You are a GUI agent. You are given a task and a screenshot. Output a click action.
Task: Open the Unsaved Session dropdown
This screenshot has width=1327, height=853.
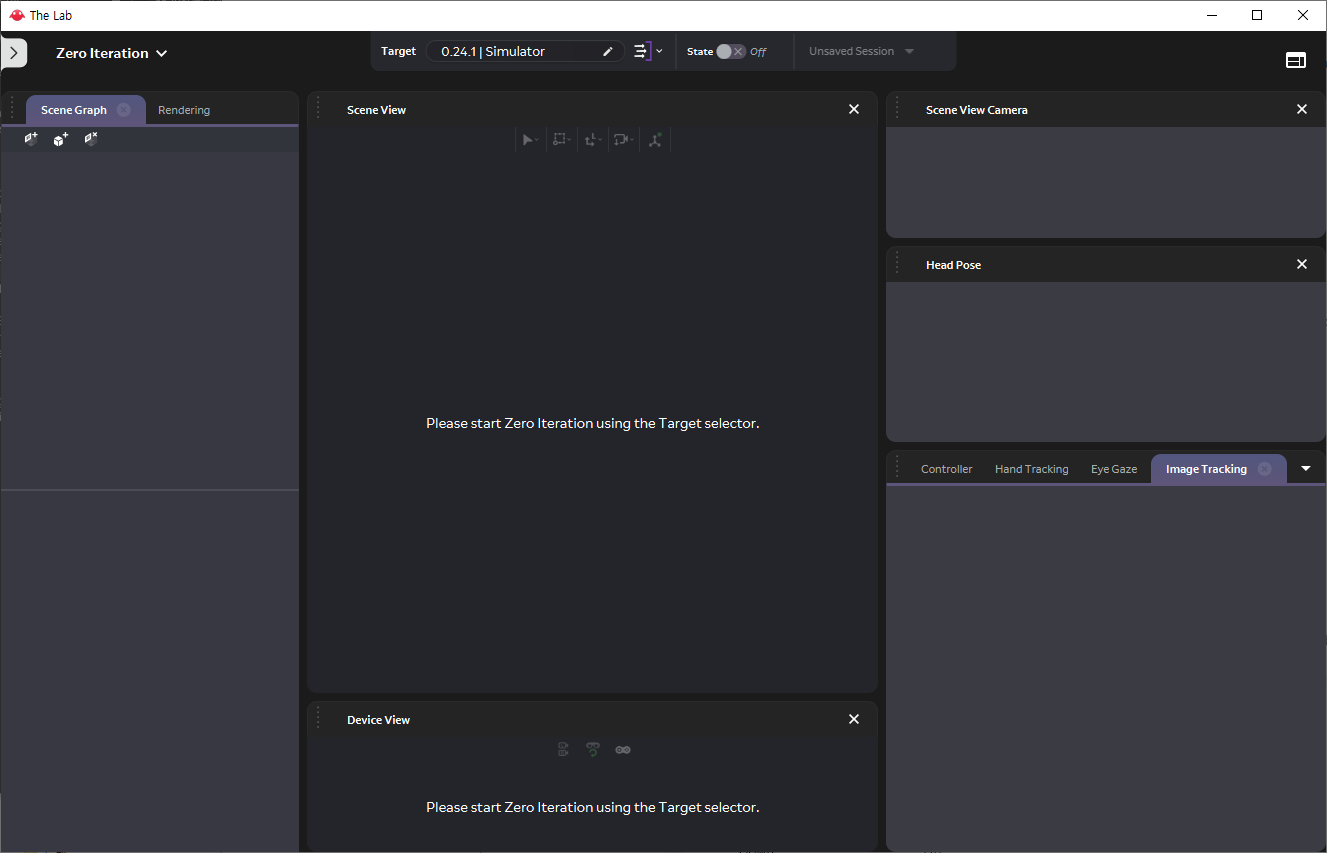pos(861,51)
